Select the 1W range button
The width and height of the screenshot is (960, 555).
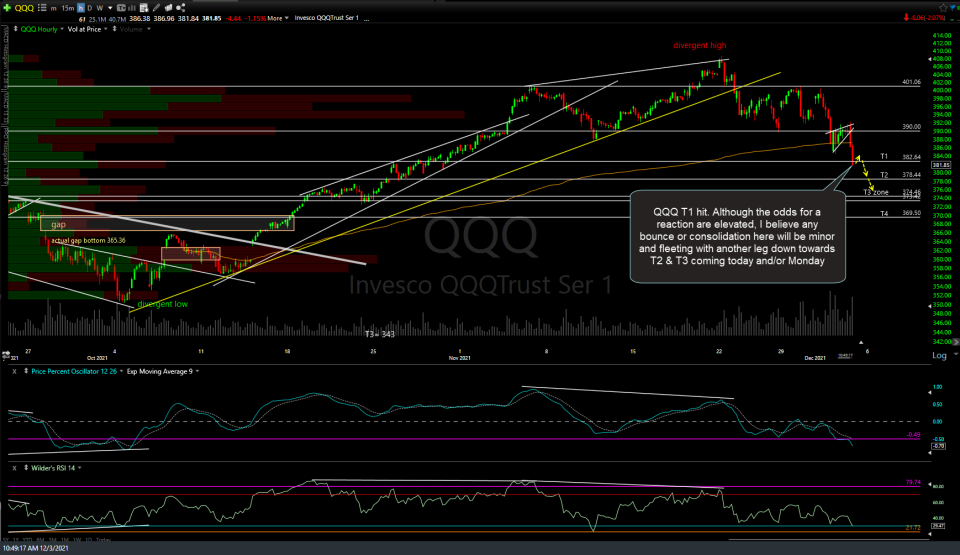point(77,540)
